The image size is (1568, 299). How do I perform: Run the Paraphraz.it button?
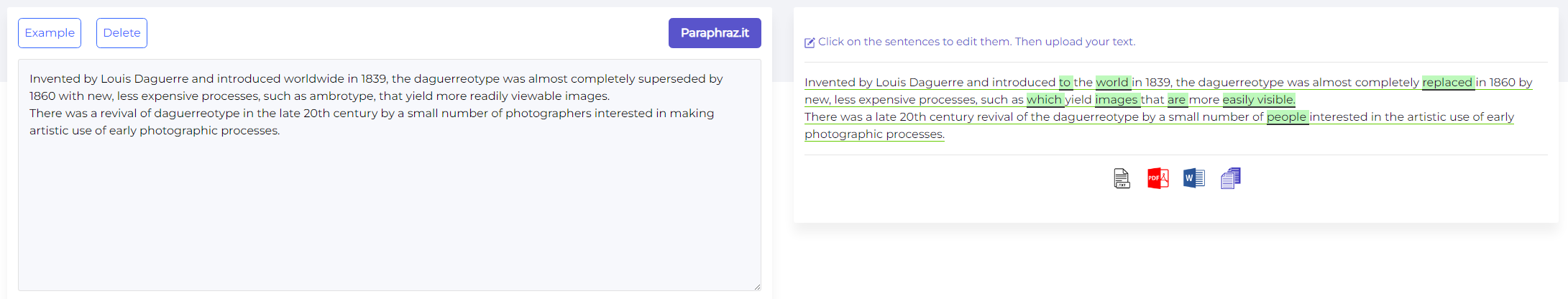coord(714,33)
